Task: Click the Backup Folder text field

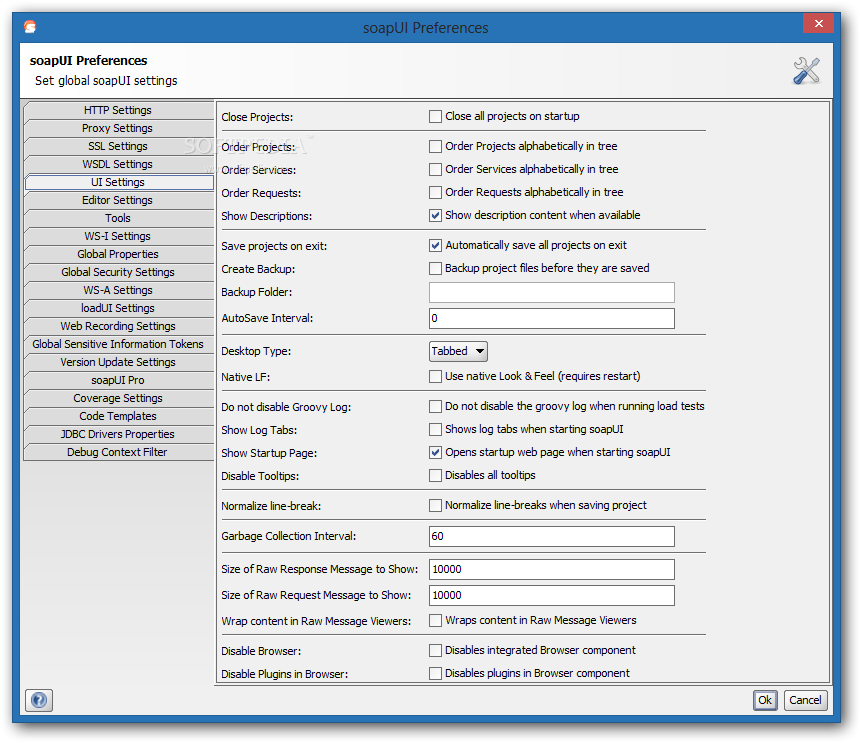Action: pyautogui.click(x=552, y=293)
